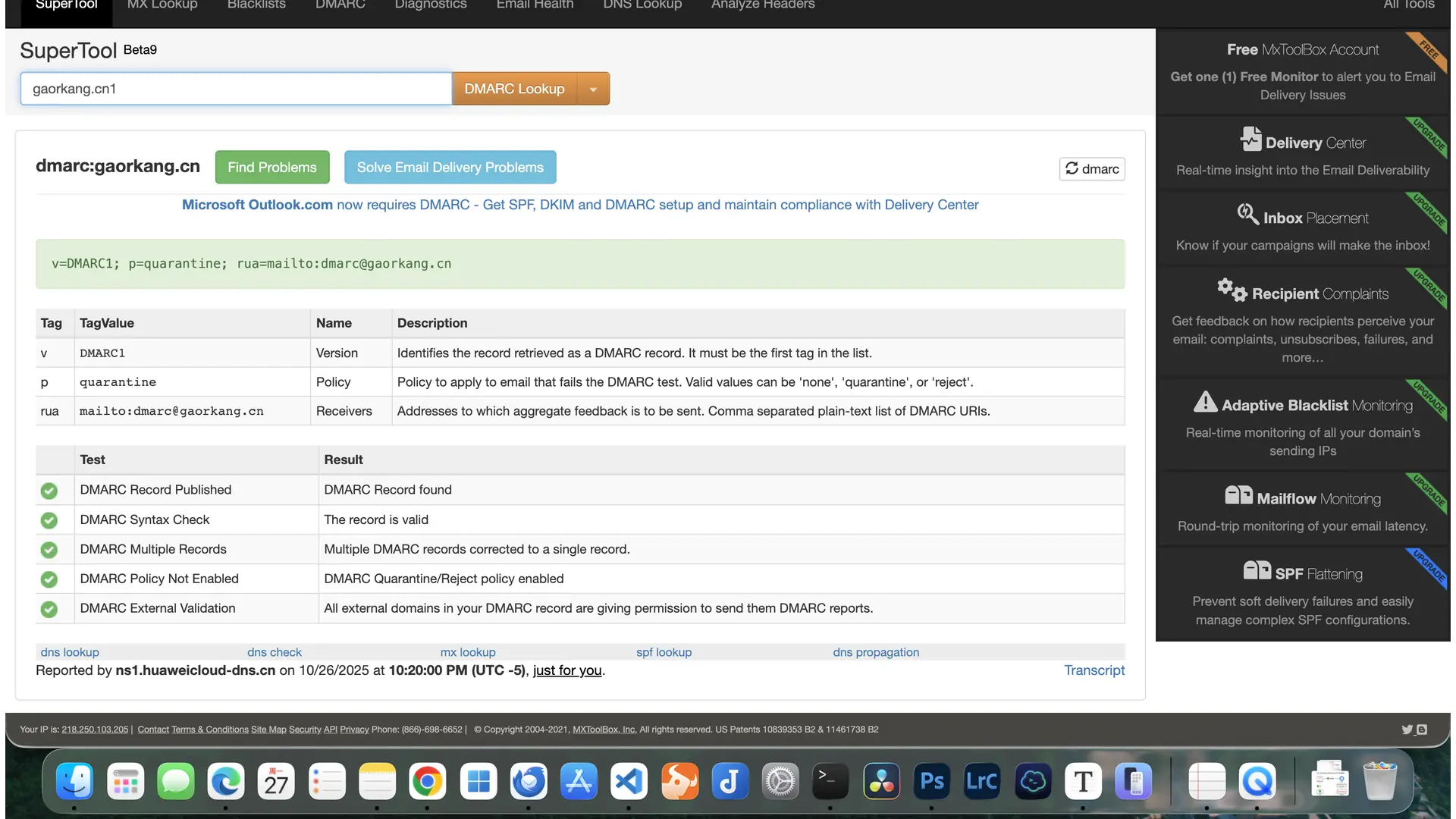Click the SPF Flattening icon
Screen dimensions: 1456x819
(1257, 571)
